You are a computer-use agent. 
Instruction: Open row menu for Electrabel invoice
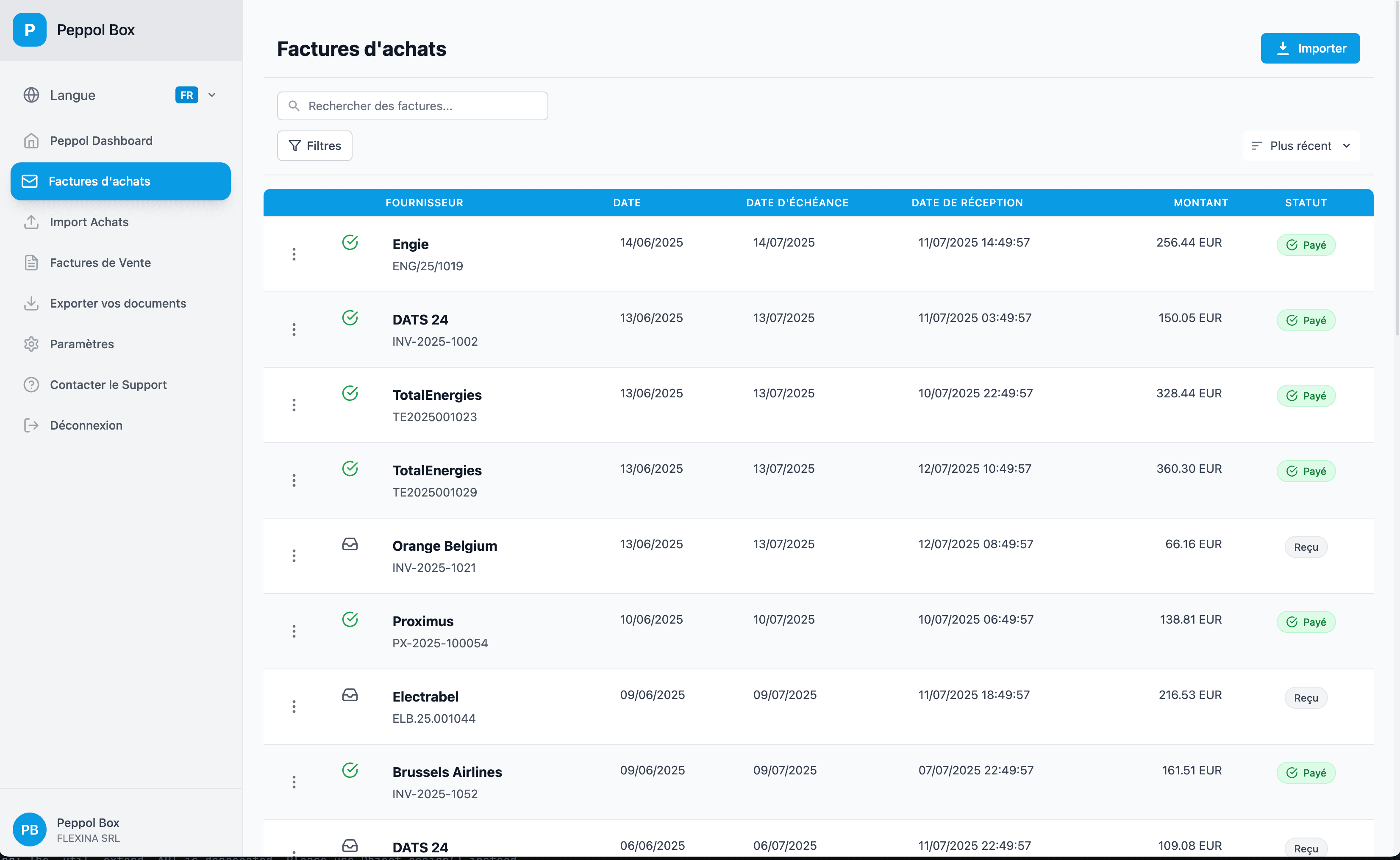294,707
